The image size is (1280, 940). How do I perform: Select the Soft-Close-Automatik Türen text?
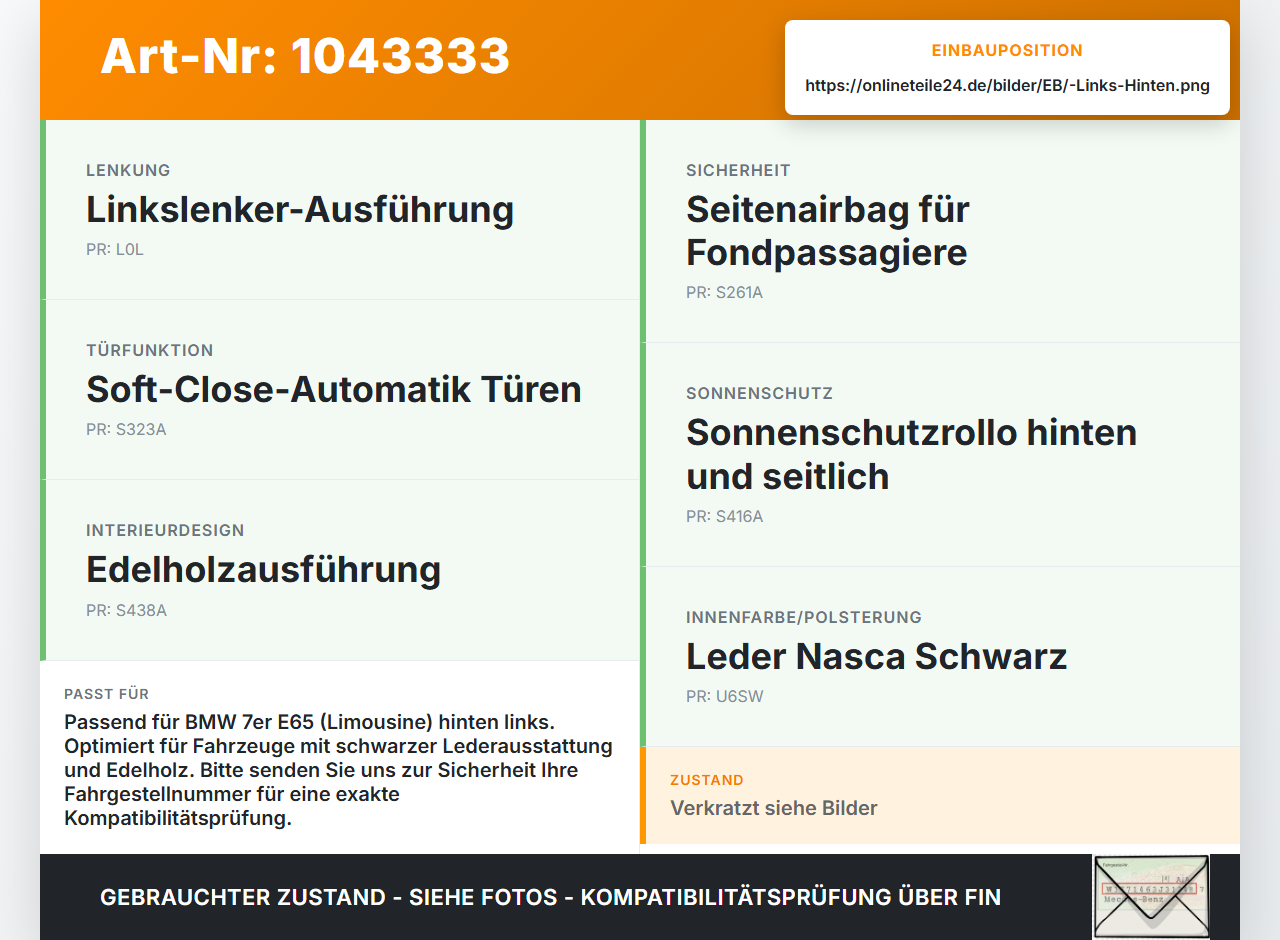point(334,390)
